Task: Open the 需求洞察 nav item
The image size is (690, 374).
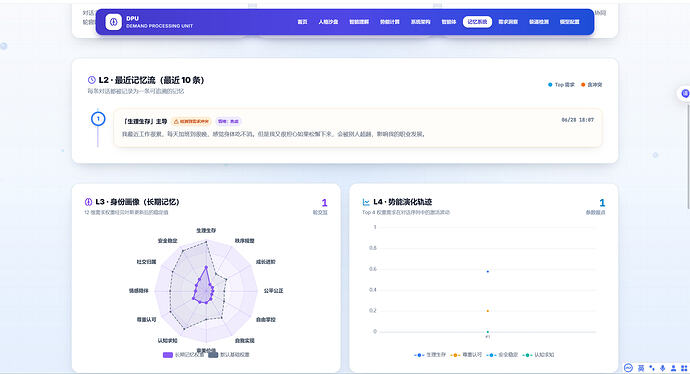Action: click(508, 22)
